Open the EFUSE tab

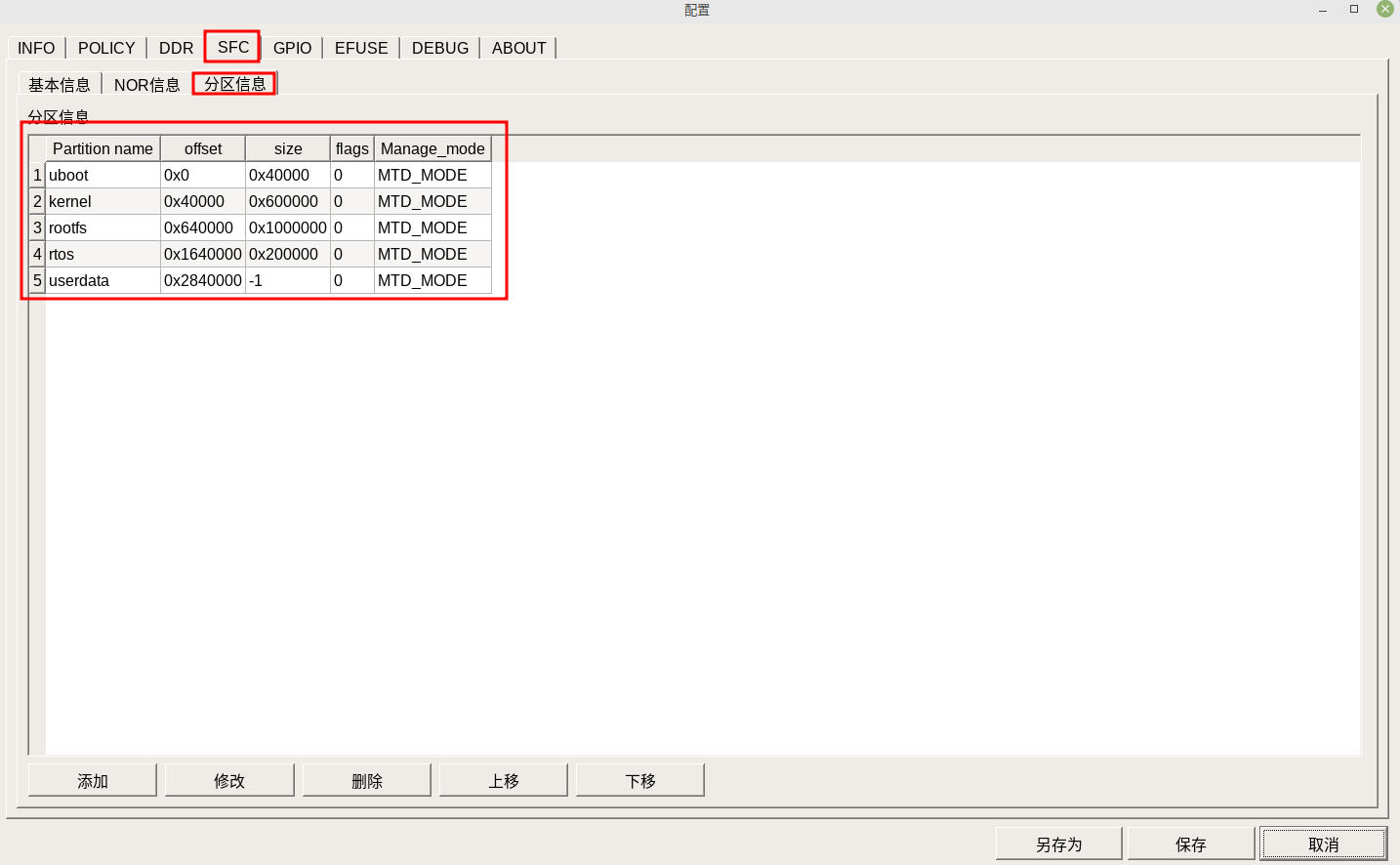[x=361, y=48]
